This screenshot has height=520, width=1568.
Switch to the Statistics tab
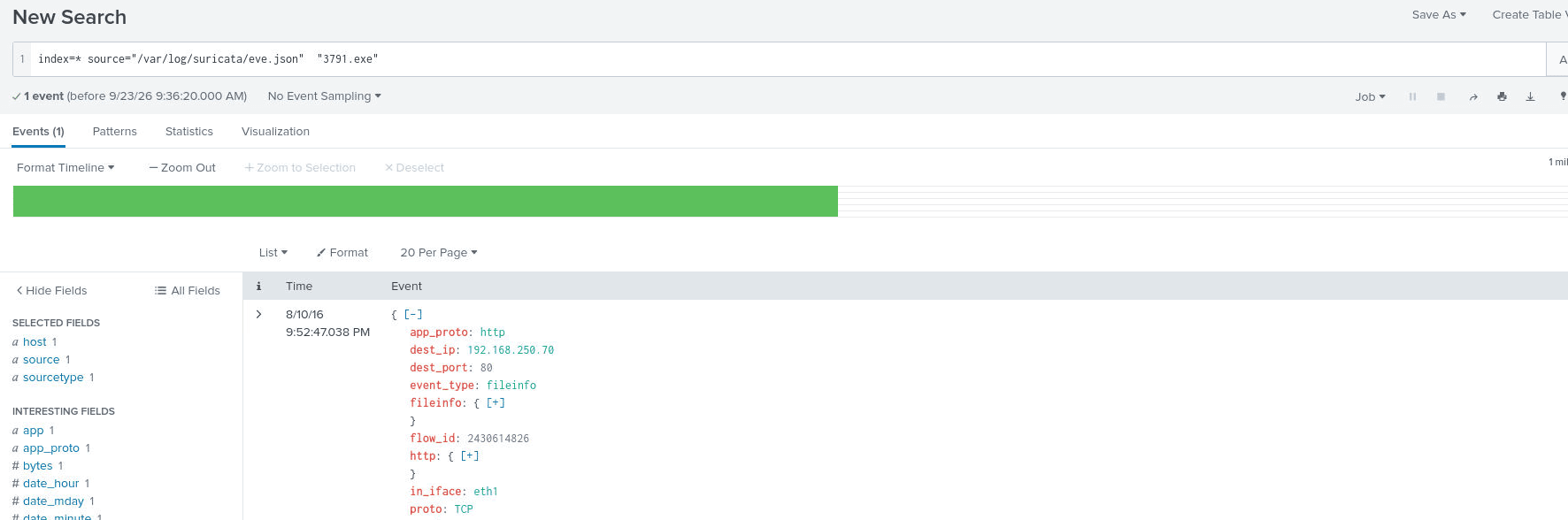click(189, 131)
